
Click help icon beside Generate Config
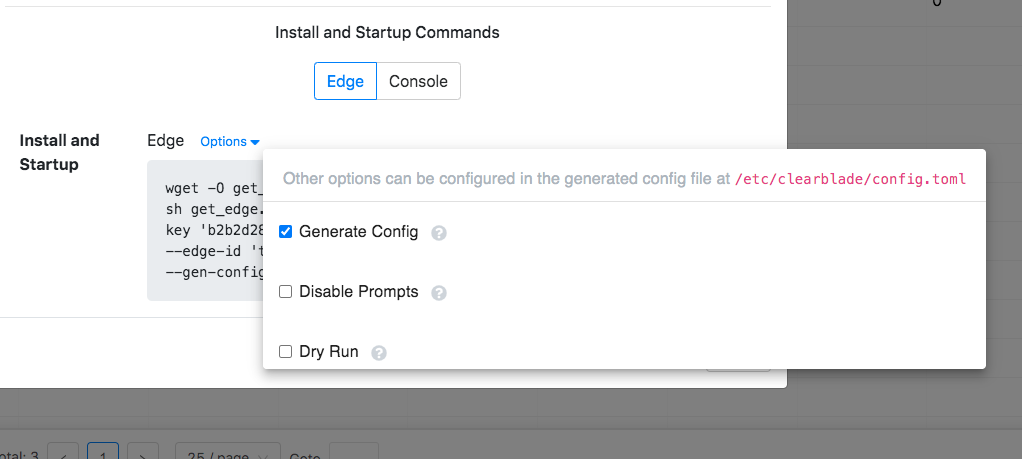[x=438, y=233]
